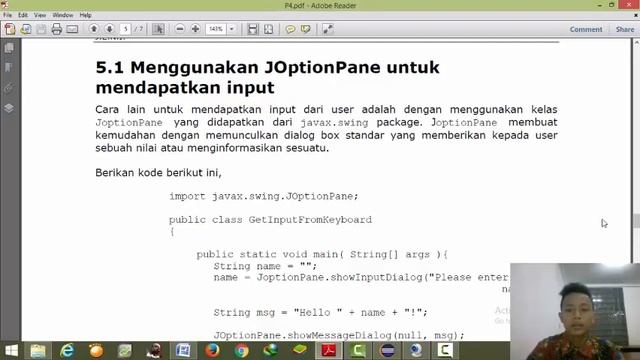The height and width of the screenshot is (360, 640).
Task: Click code line 'JOptionPane.showMessageDialog(null, msg);'
Action: (339, 336)
